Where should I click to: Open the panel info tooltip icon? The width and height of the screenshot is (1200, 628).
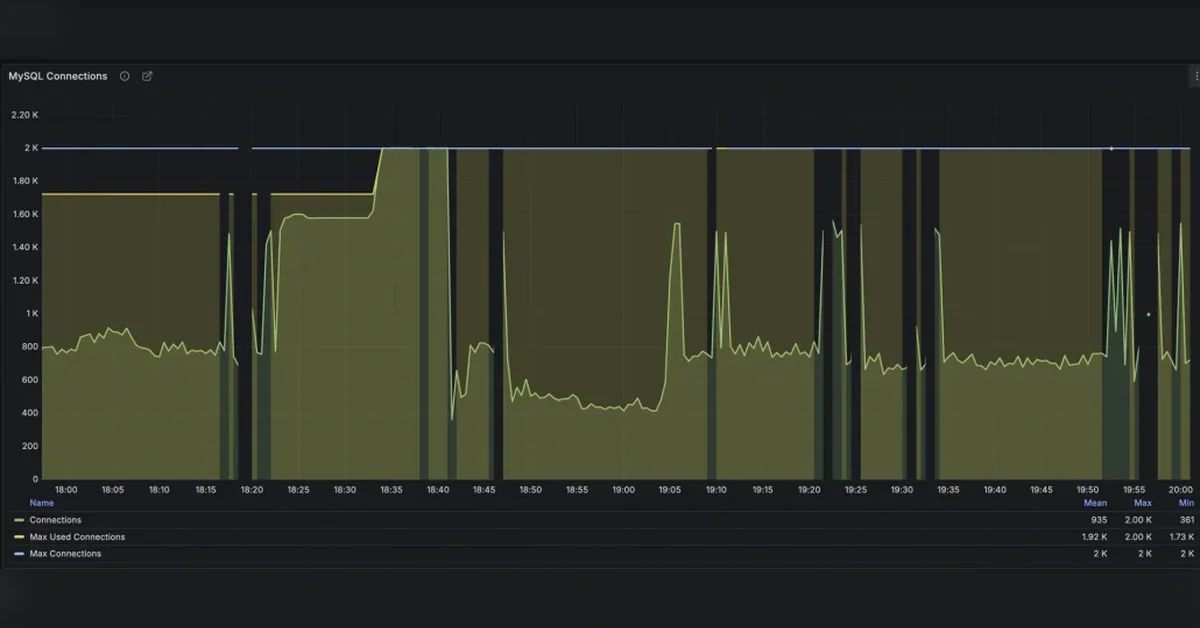(124, 76)
